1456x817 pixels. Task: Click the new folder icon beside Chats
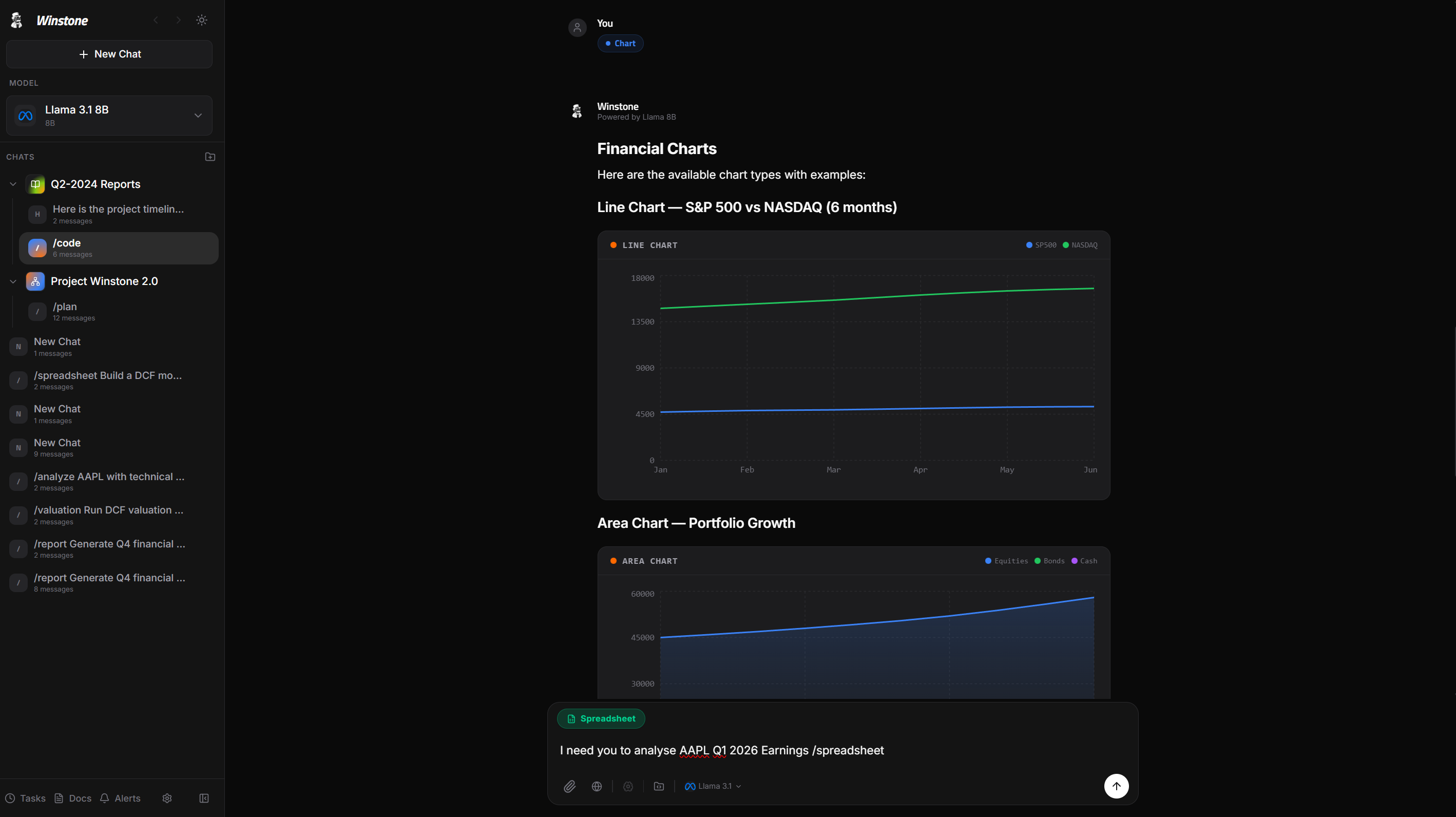(x=209, y=157)
